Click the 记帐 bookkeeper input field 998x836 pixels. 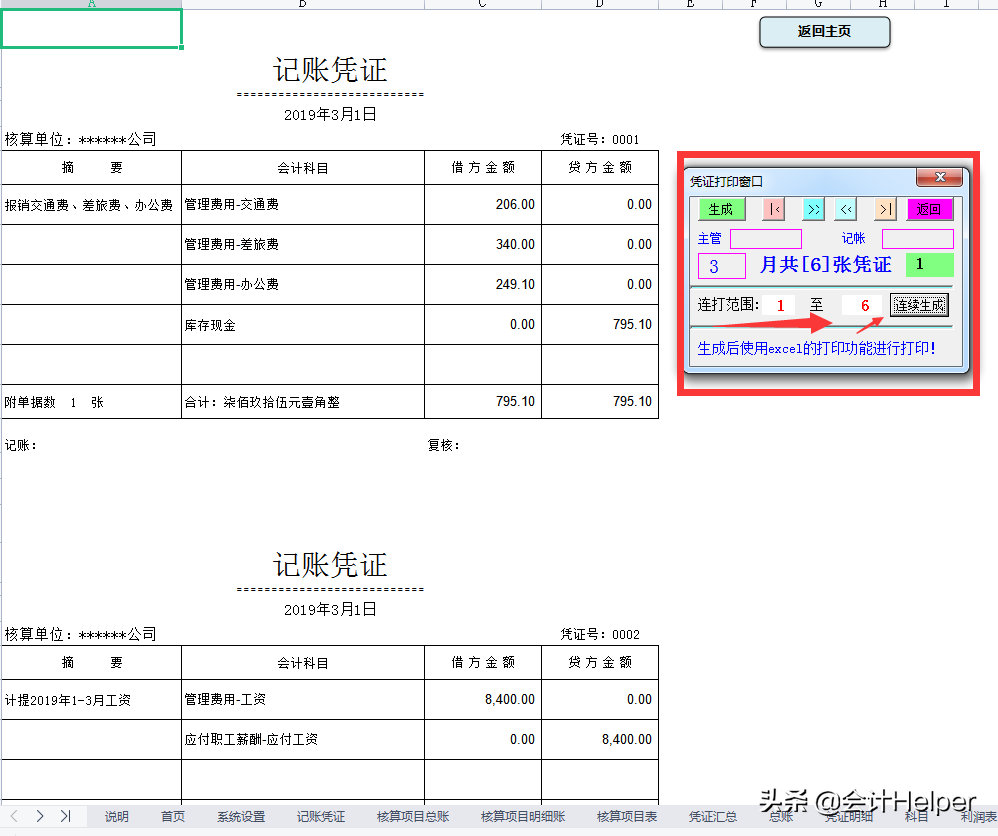[918, 239]
